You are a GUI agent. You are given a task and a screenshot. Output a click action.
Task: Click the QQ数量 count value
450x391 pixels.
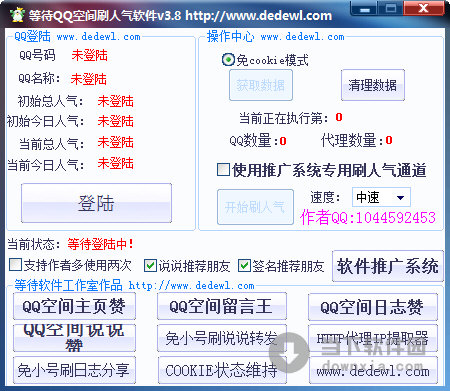(x=283, y=141)
